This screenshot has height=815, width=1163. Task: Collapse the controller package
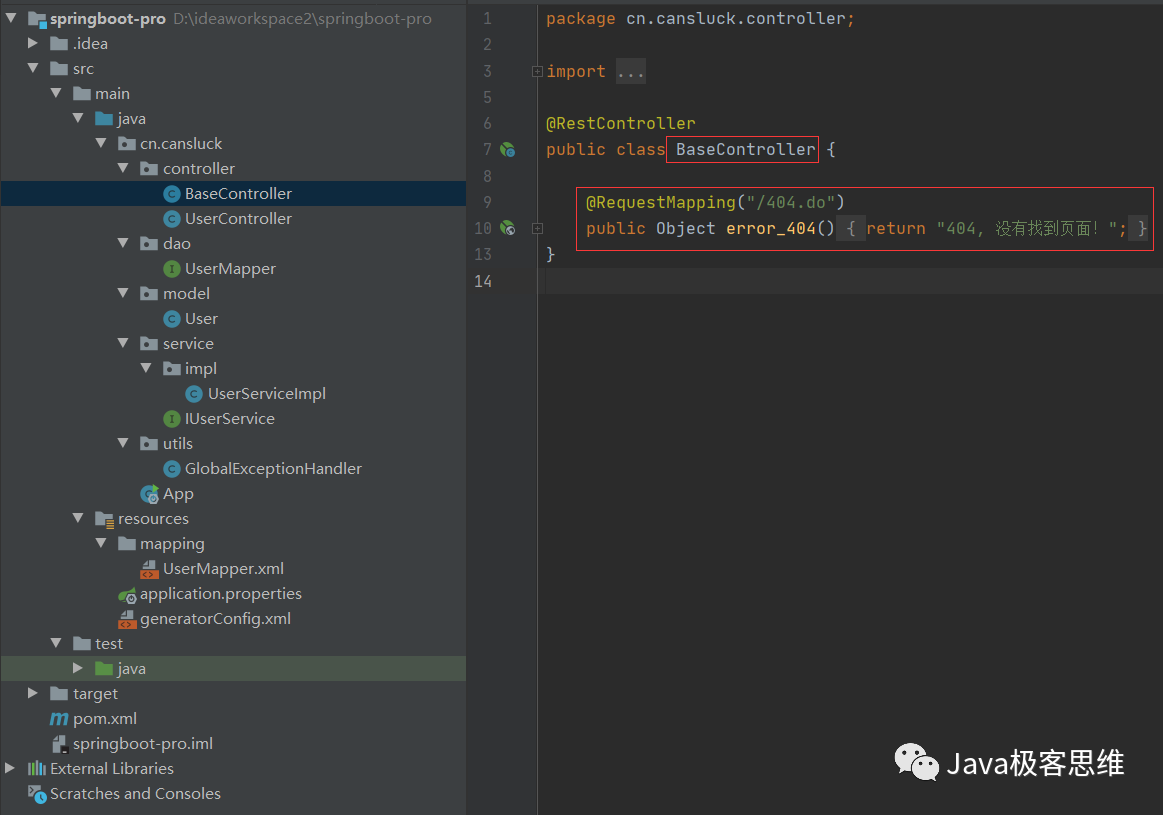click(x=123, y=168)
